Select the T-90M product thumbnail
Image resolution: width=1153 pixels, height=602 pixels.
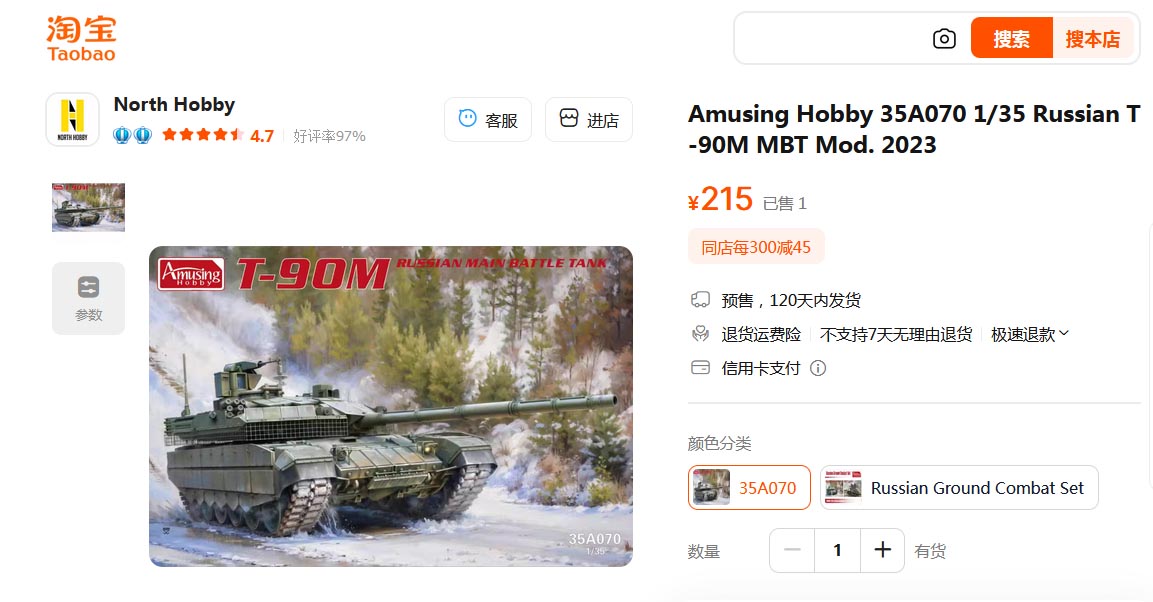tap(88, 207)
